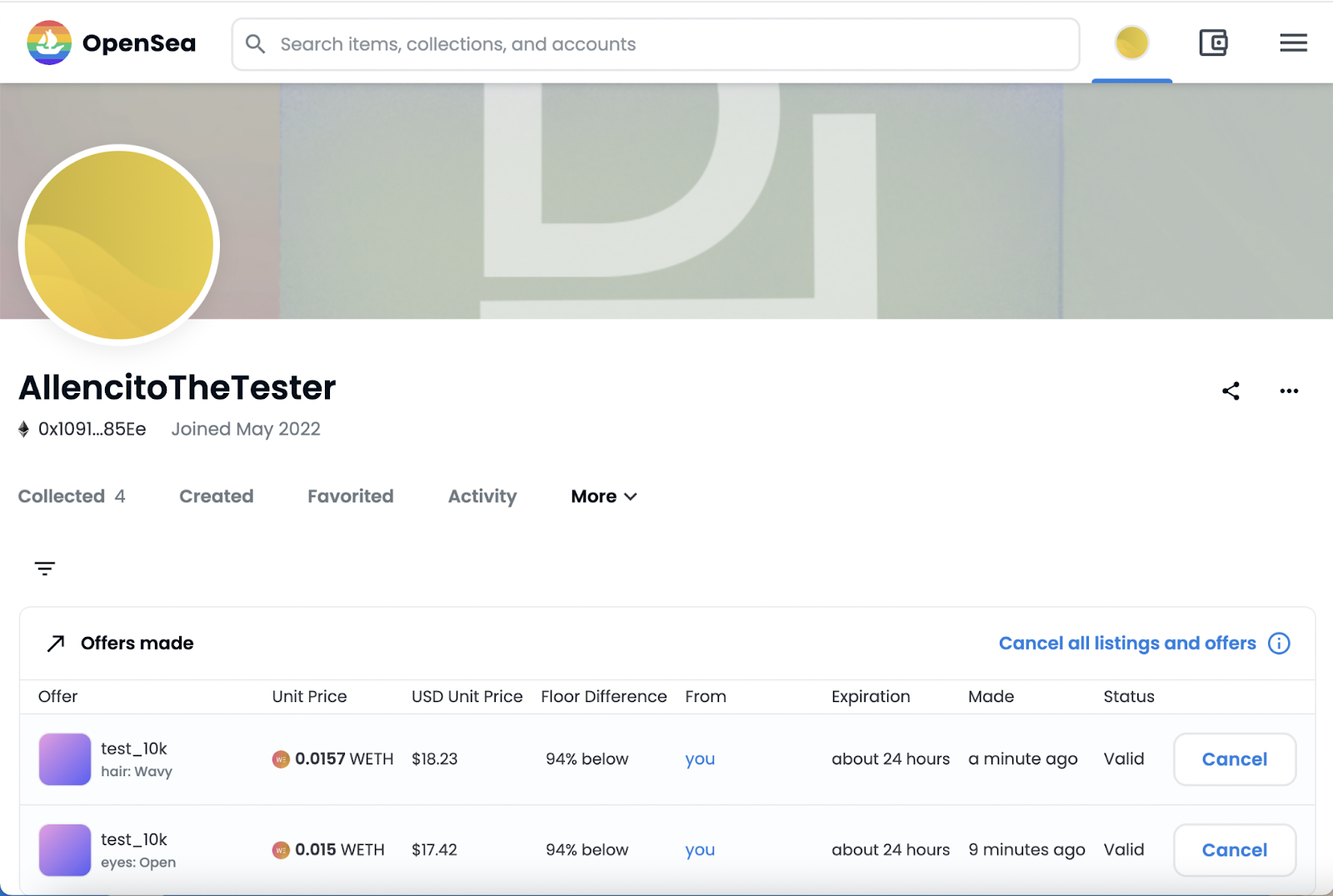This screenshot has height=896, width=1333.
Task: Click the large yellow profile picture
Action: click(119, 245)
